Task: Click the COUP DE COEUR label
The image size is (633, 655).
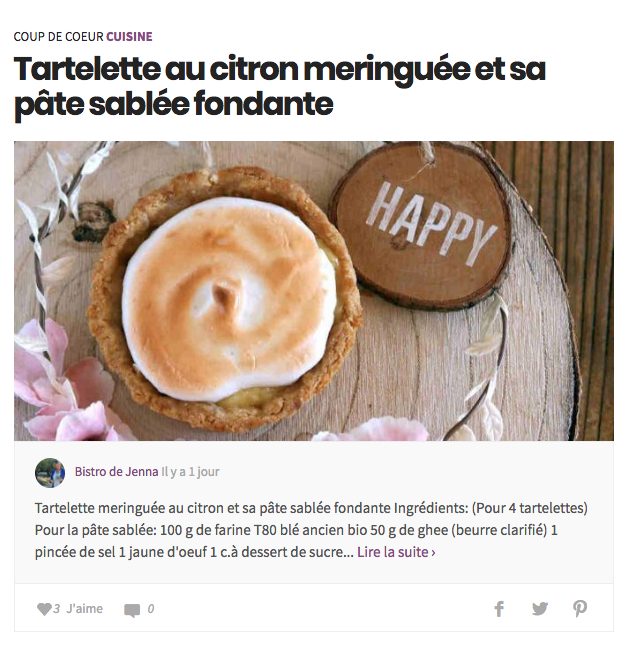Action: click(x=58, y=37)
